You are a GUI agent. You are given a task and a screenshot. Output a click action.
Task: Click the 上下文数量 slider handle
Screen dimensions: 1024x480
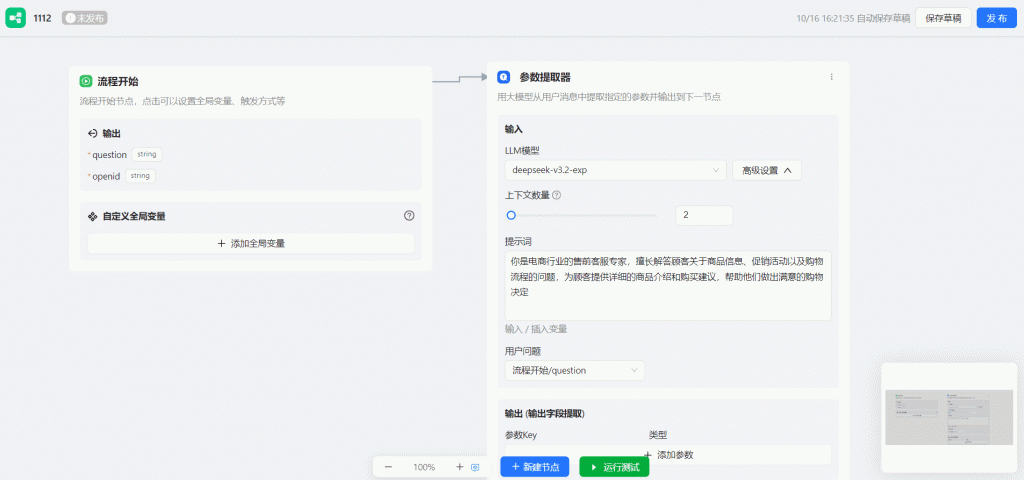[511, 215]
